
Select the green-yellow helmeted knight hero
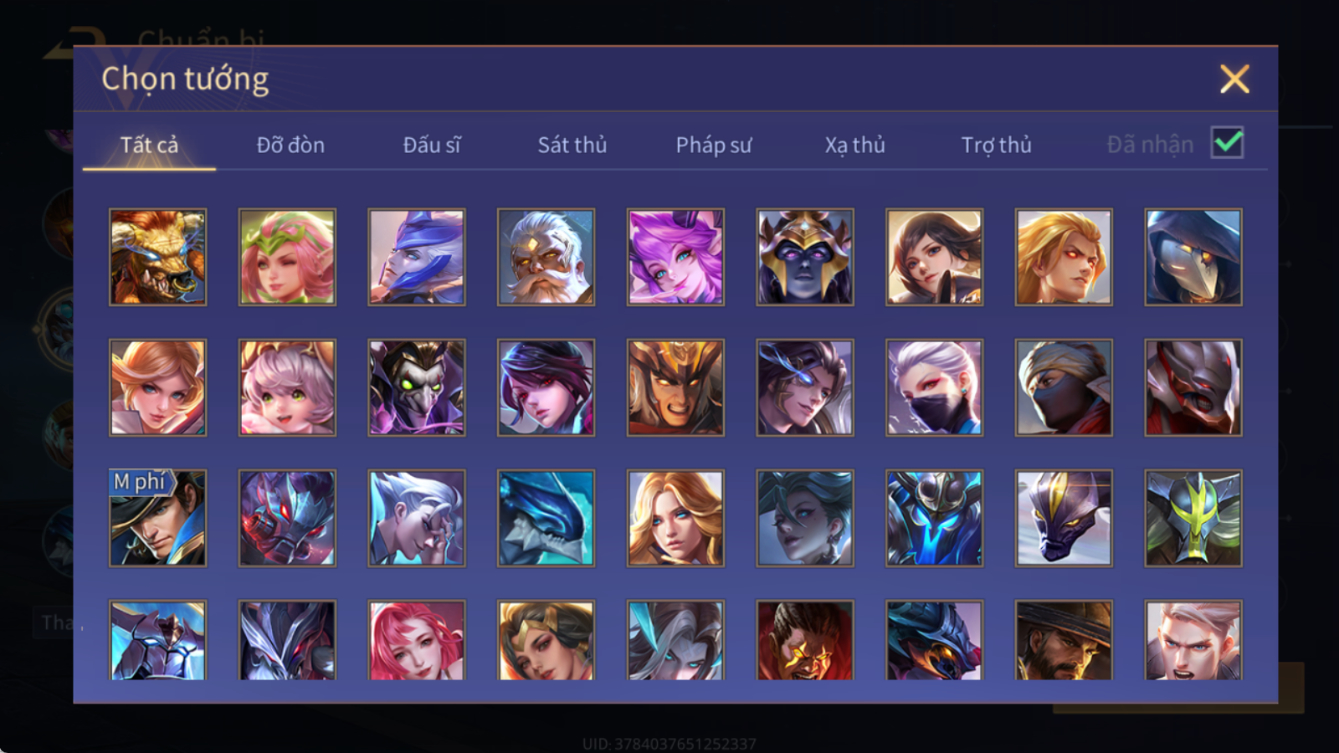[1194, 518]
